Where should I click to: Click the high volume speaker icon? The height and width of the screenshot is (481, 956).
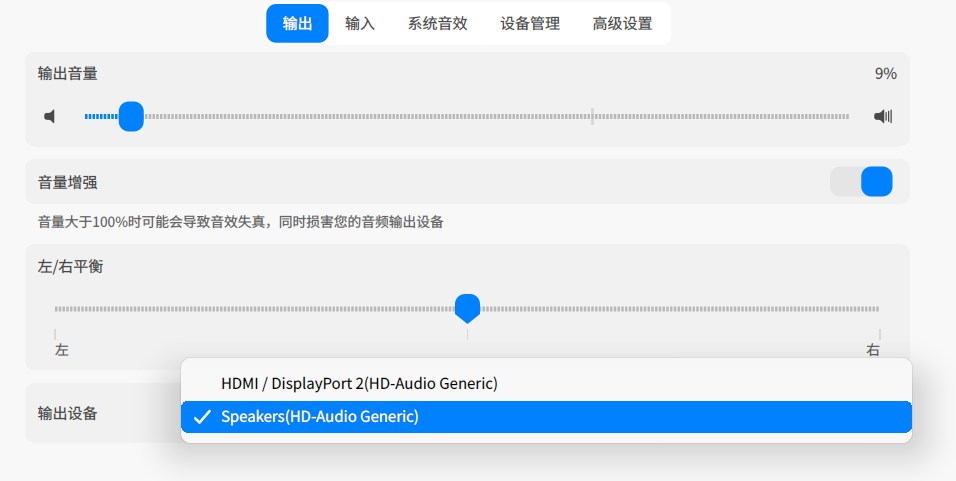[x=883, y=117]
